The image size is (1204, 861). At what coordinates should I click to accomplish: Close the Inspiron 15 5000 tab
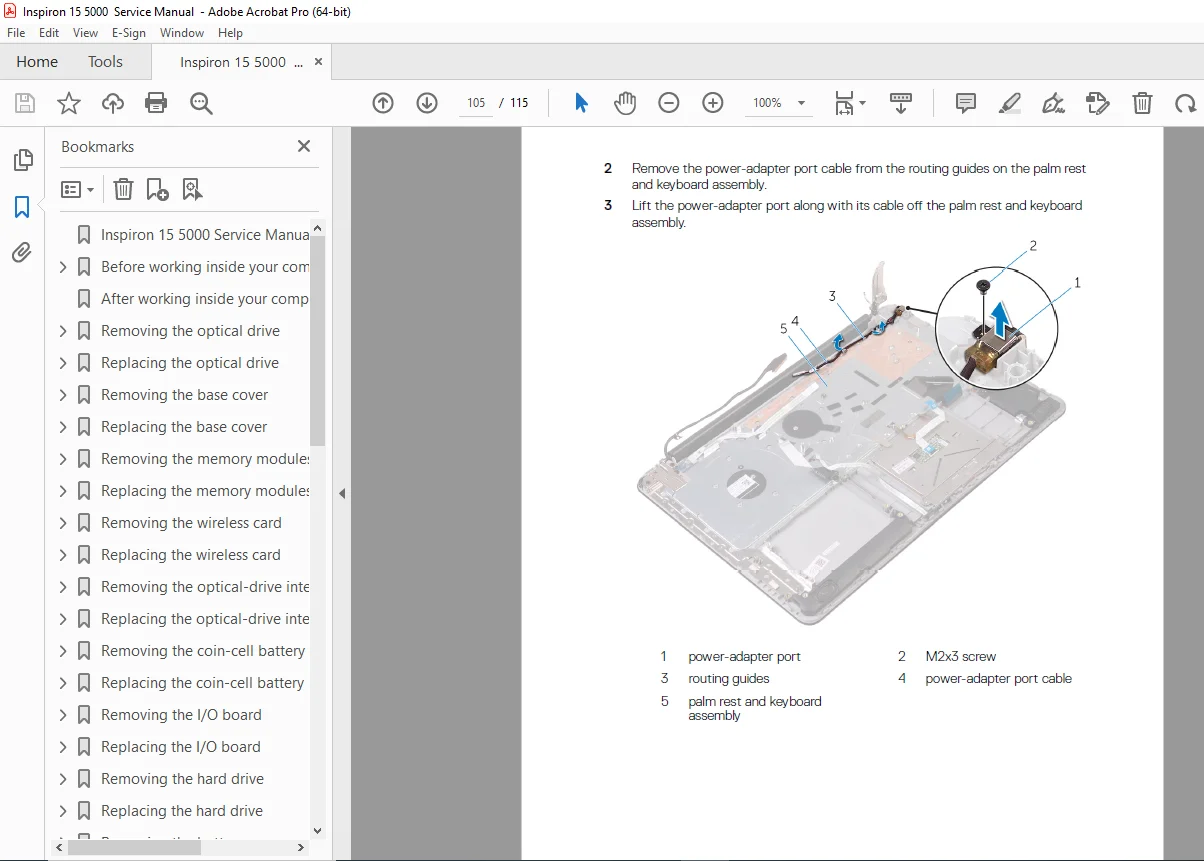(x=319, y=61)
